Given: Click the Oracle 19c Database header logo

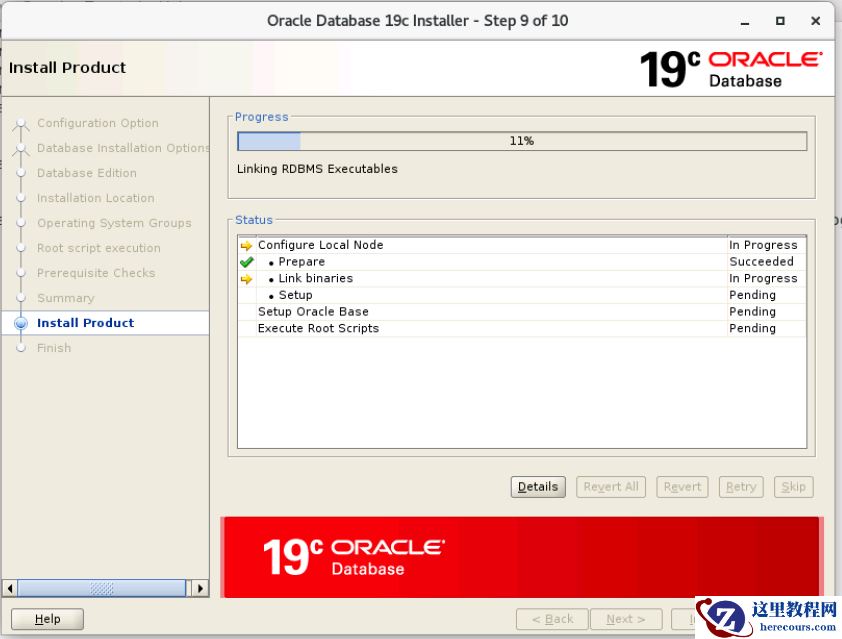Looking at the screenshot, I should point(730,69).
